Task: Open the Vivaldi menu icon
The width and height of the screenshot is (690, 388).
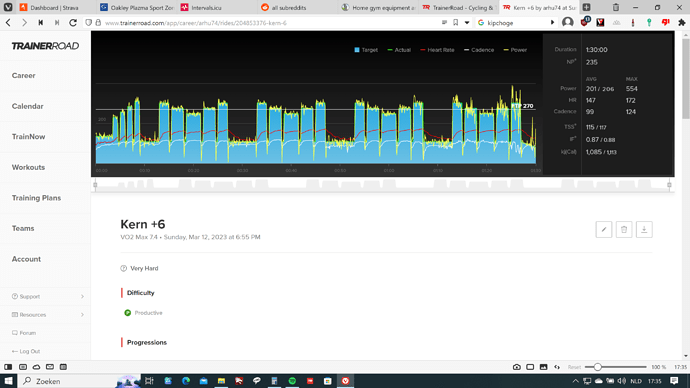Action: coord(8,7)
